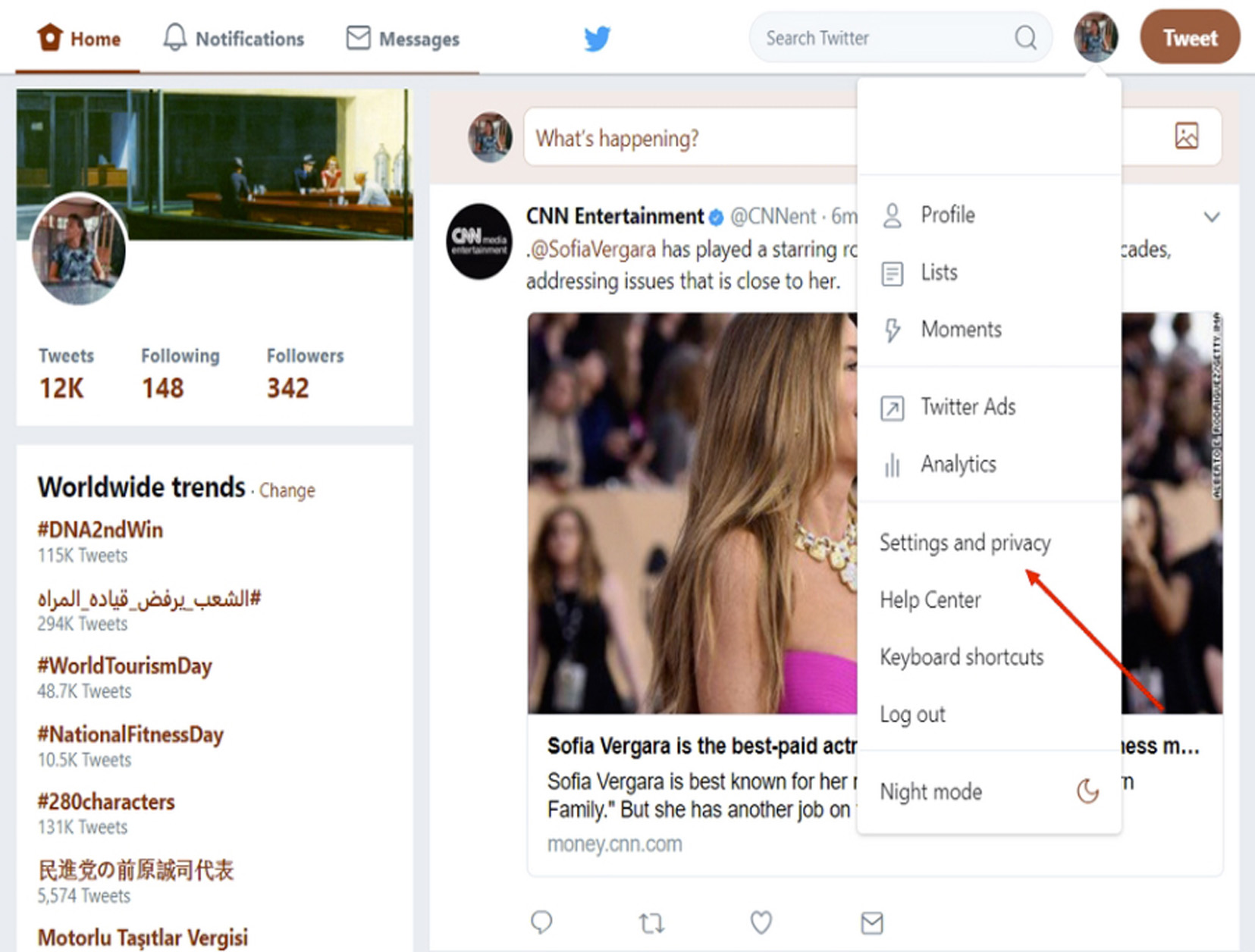Open the profile avatar menu in top bar
The width and height of the screenshot is (1255, 952).
(1096, 37)
